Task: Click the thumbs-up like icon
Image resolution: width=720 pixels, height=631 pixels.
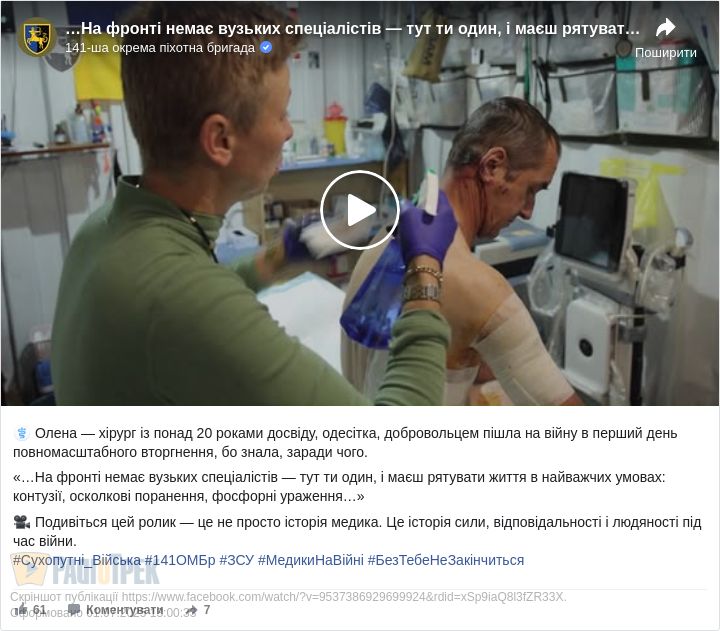Action: [21, 609]
